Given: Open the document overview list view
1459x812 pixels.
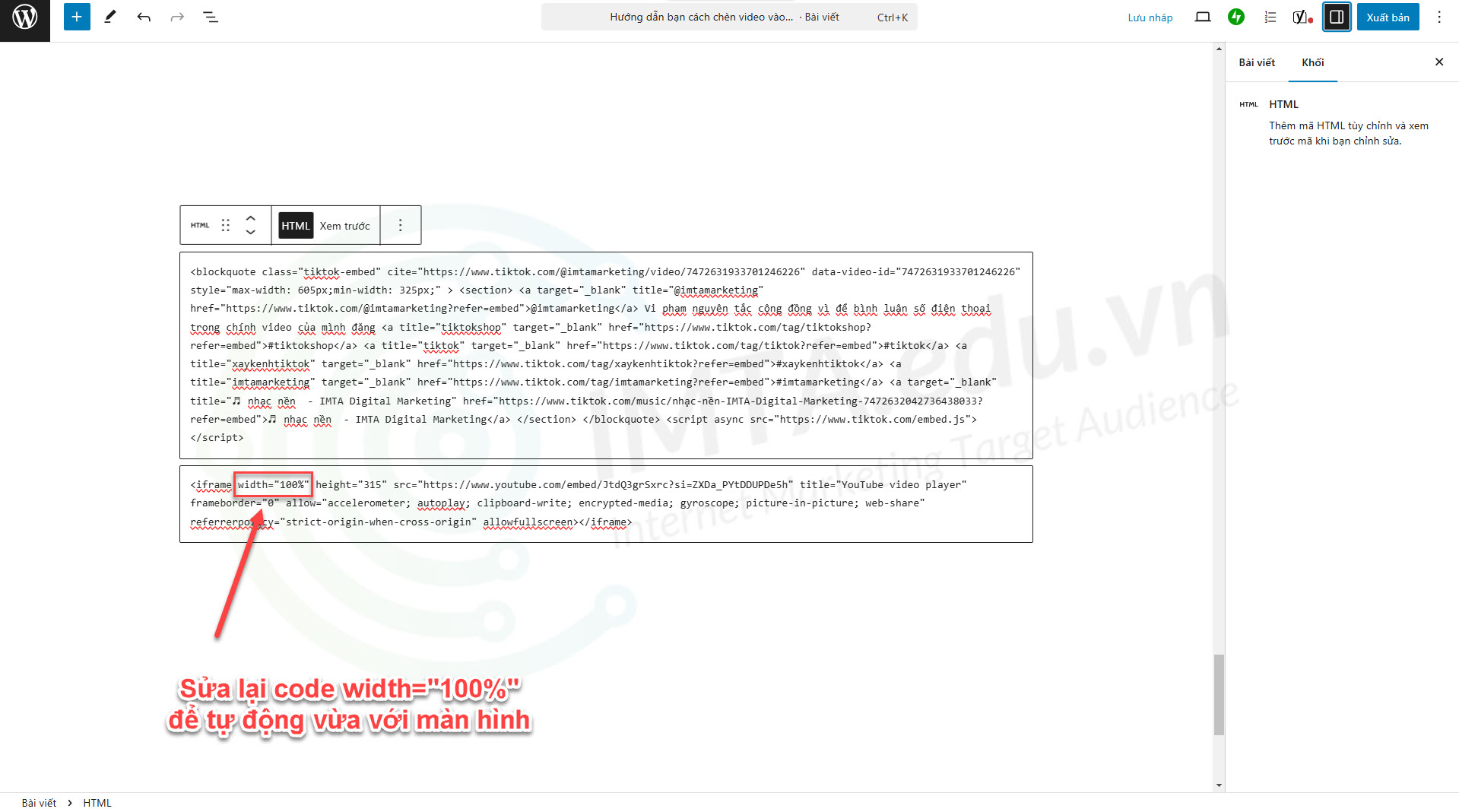Looking at the screenshot, I should 211,17.
